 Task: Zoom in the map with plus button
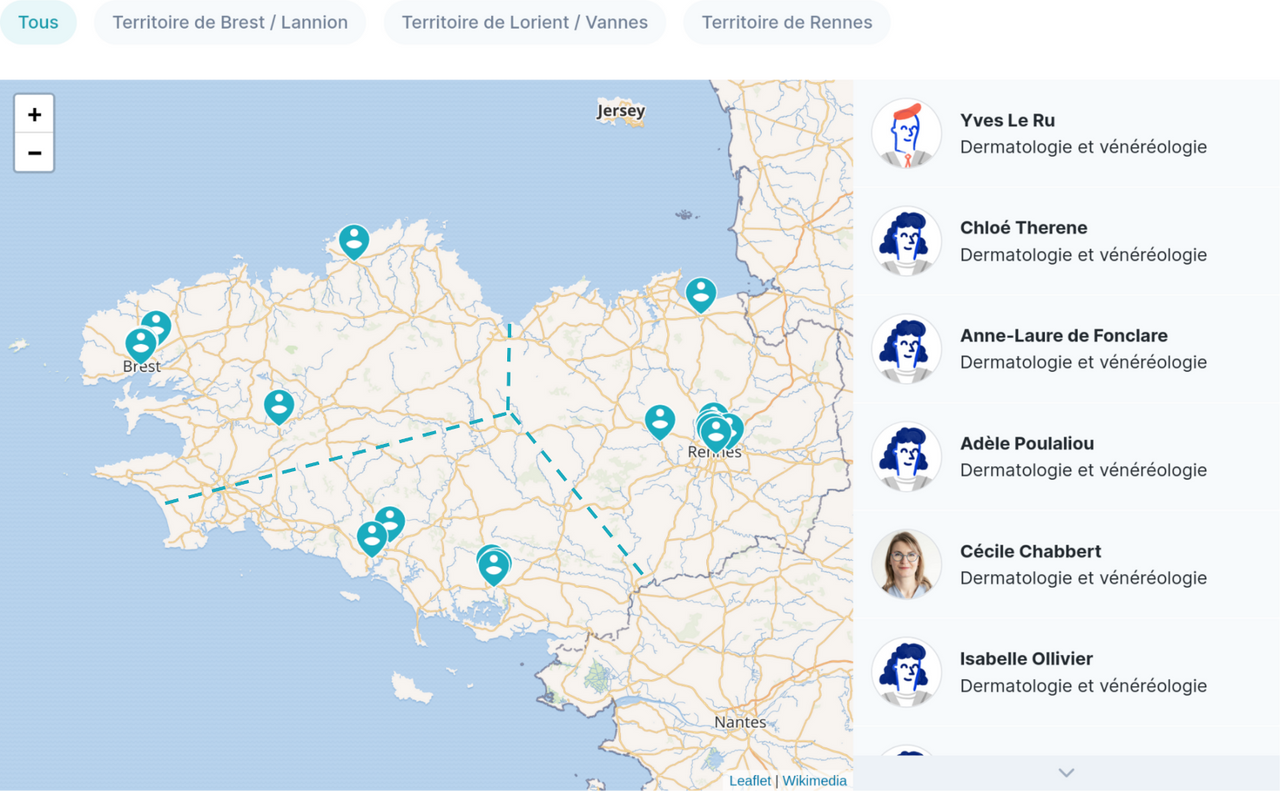pos(34,114)
